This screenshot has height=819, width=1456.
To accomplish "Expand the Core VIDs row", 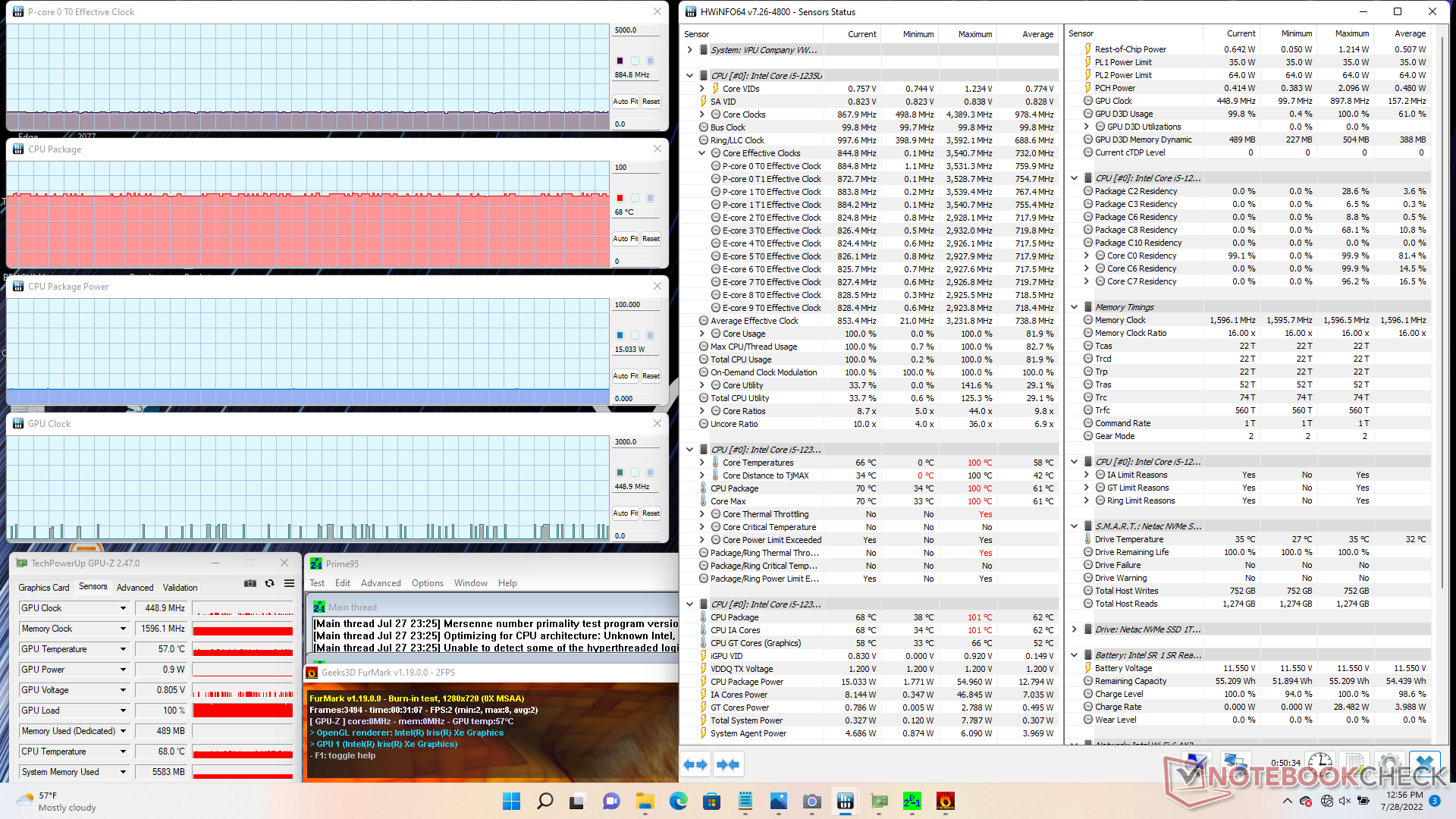I will click(x=701, y=89).
